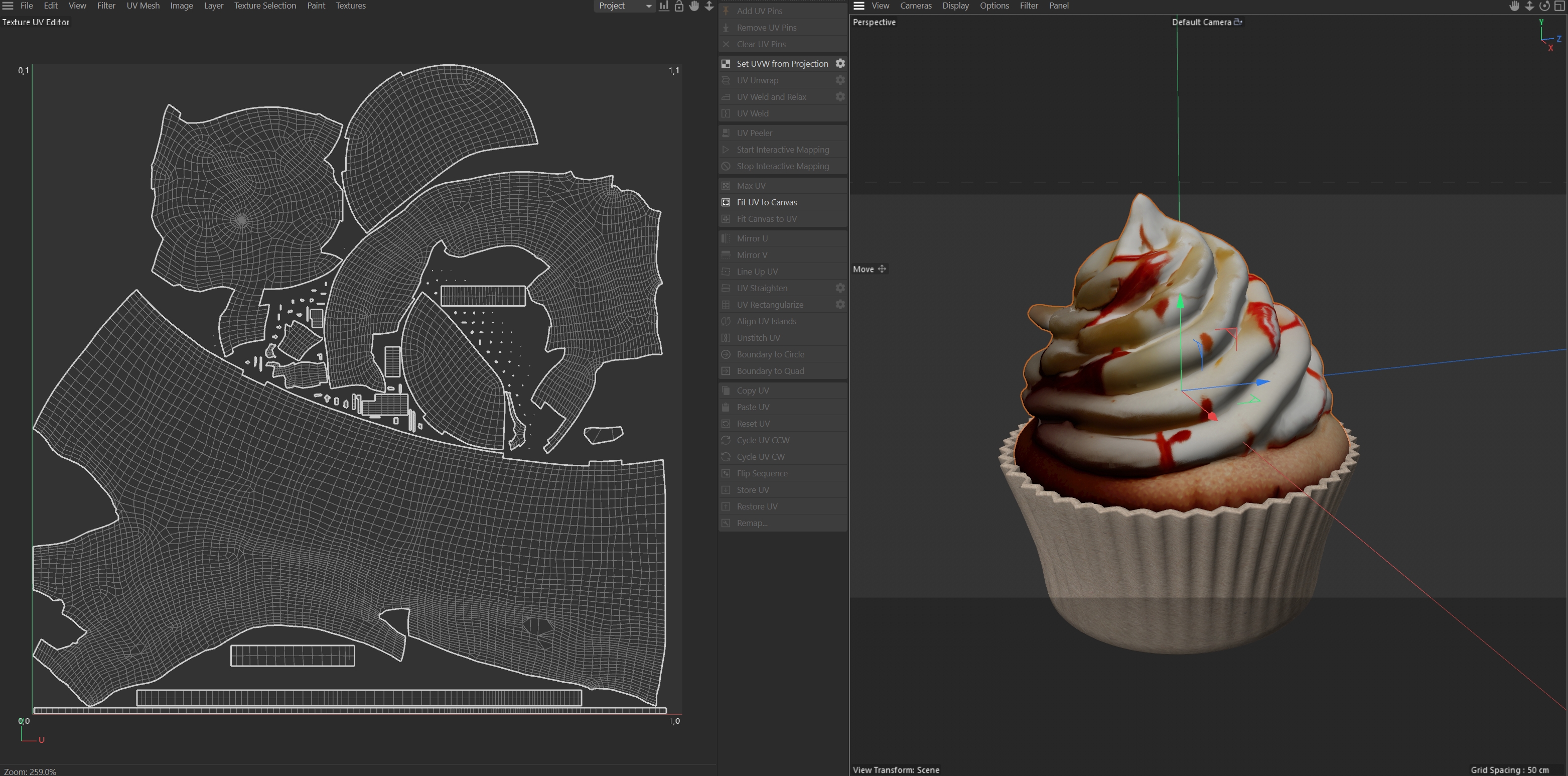Click the viewport dolly zoom arrows icon
Viewport: 1568px width, 776px height.
pyautogui.click(x=1529, y=6)
